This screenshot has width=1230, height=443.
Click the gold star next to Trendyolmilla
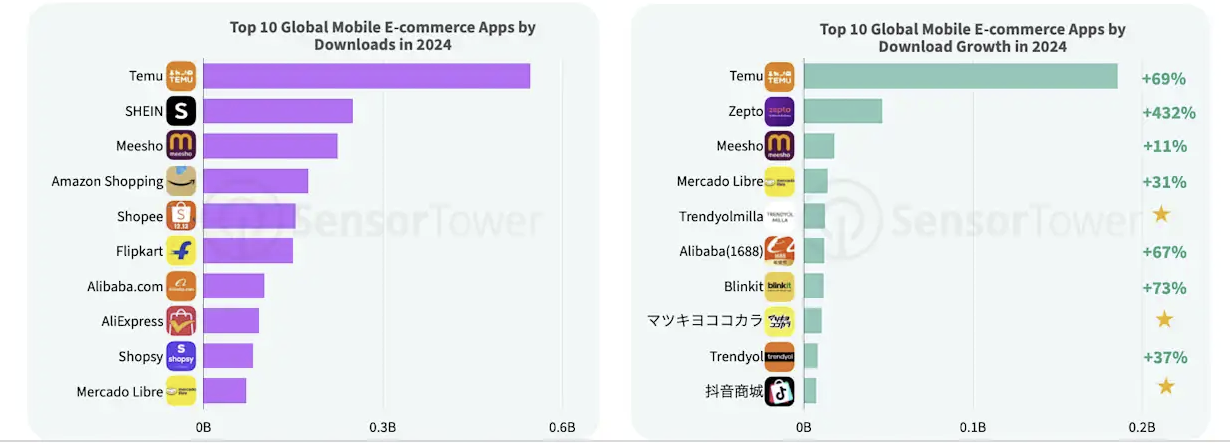pos(1161,214)
